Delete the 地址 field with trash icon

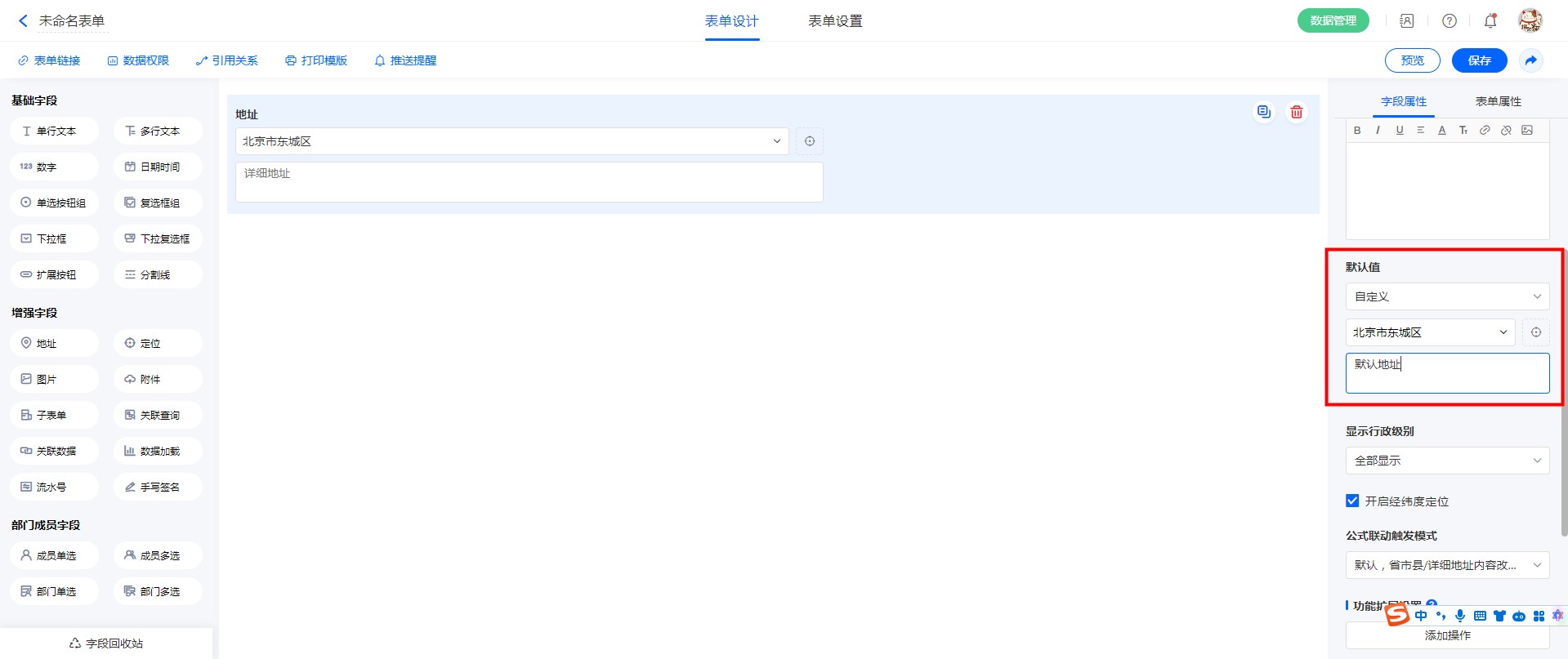click(x=1296, y=113)
